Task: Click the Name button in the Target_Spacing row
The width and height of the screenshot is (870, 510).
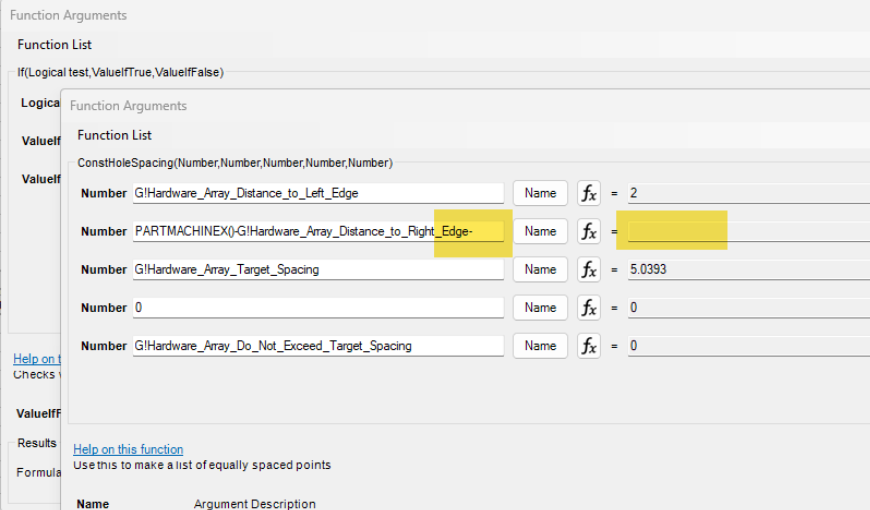Action: pos(540,269)
